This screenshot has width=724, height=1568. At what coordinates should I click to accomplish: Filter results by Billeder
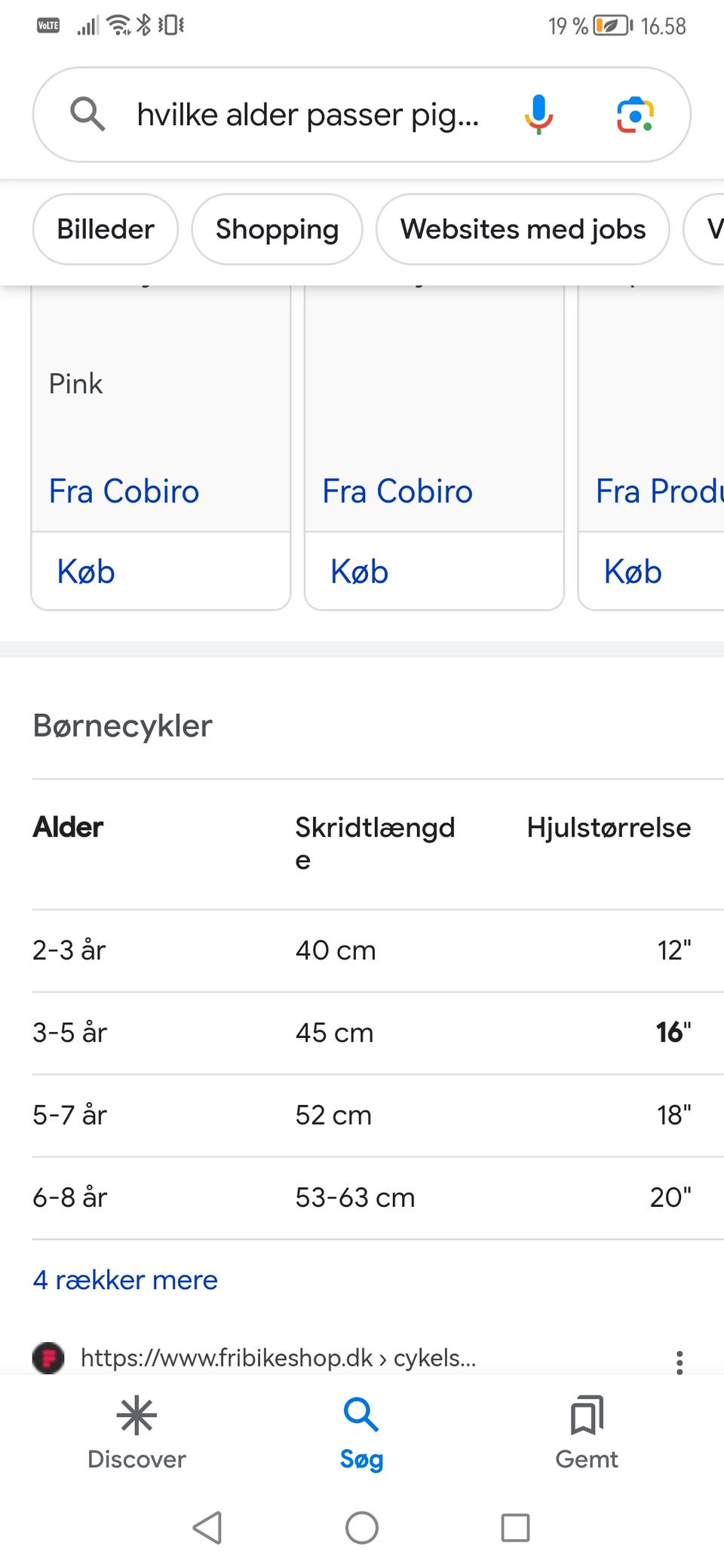click(x=106, y=229)
